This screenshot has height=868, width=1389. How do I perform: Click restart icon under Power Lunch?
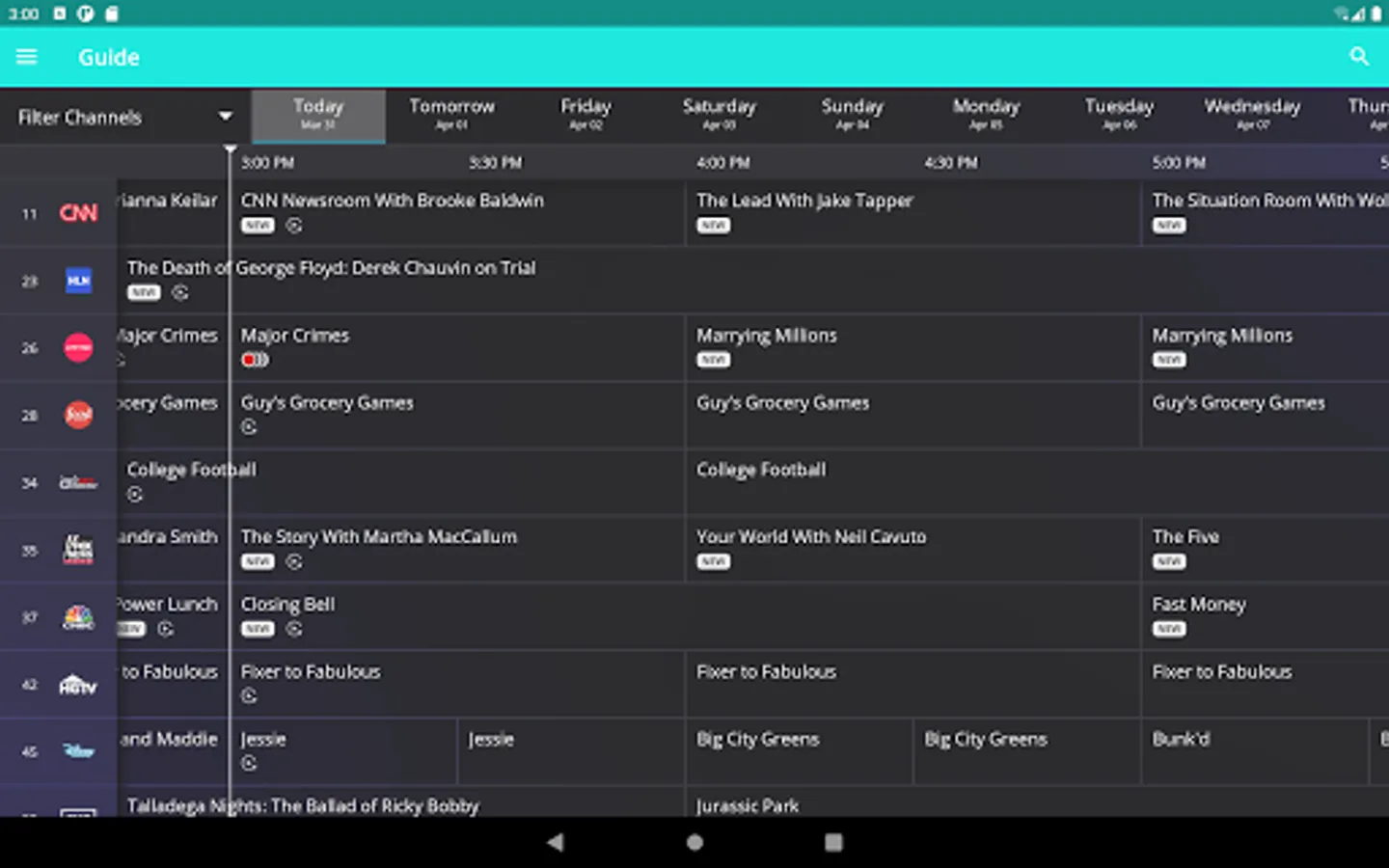point(166,629)
